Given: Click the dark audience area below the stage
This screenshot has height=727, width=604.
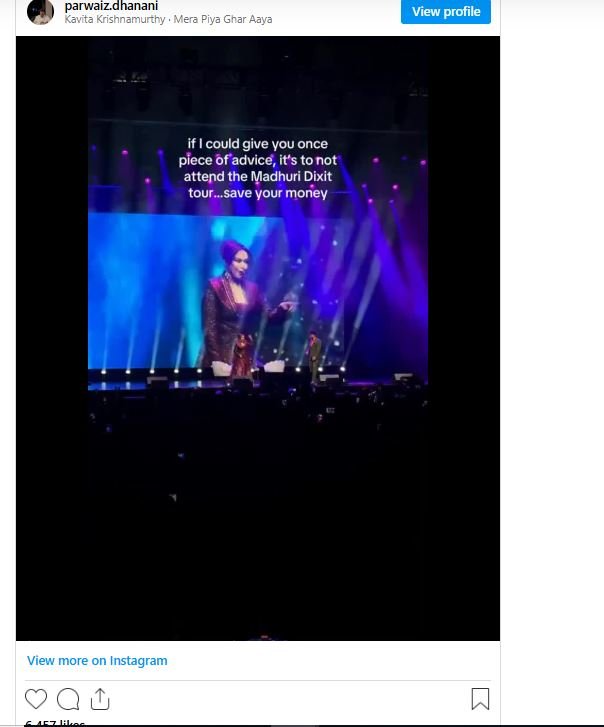Looking at the screenshot, I should (258, 510).
